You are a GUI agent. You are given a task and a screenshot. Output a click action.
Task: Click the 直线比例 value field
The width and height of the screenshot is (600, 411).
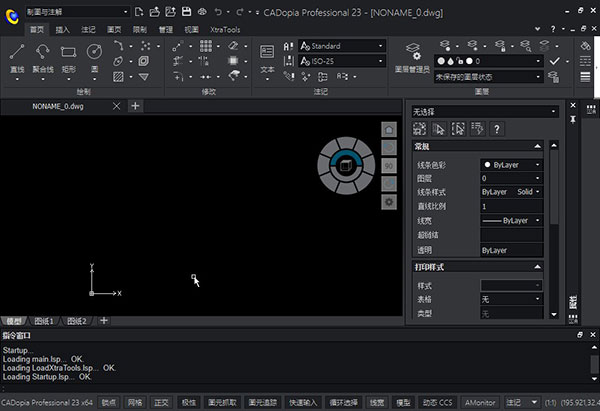pos(511,205)
